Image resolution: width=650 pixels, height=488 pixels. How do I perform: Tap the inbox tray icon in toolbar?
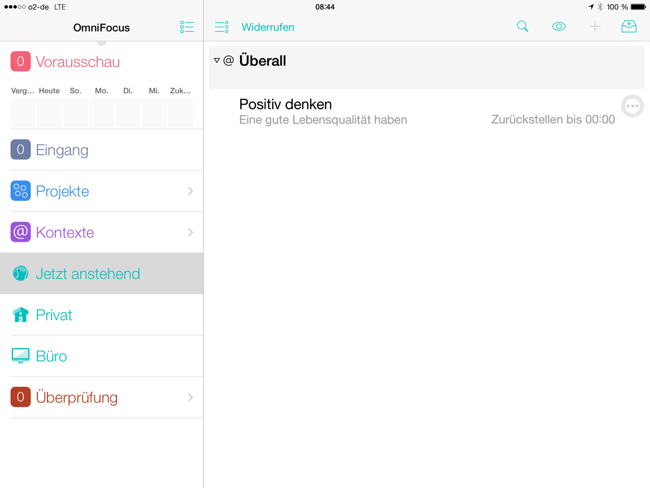[629, 27]
